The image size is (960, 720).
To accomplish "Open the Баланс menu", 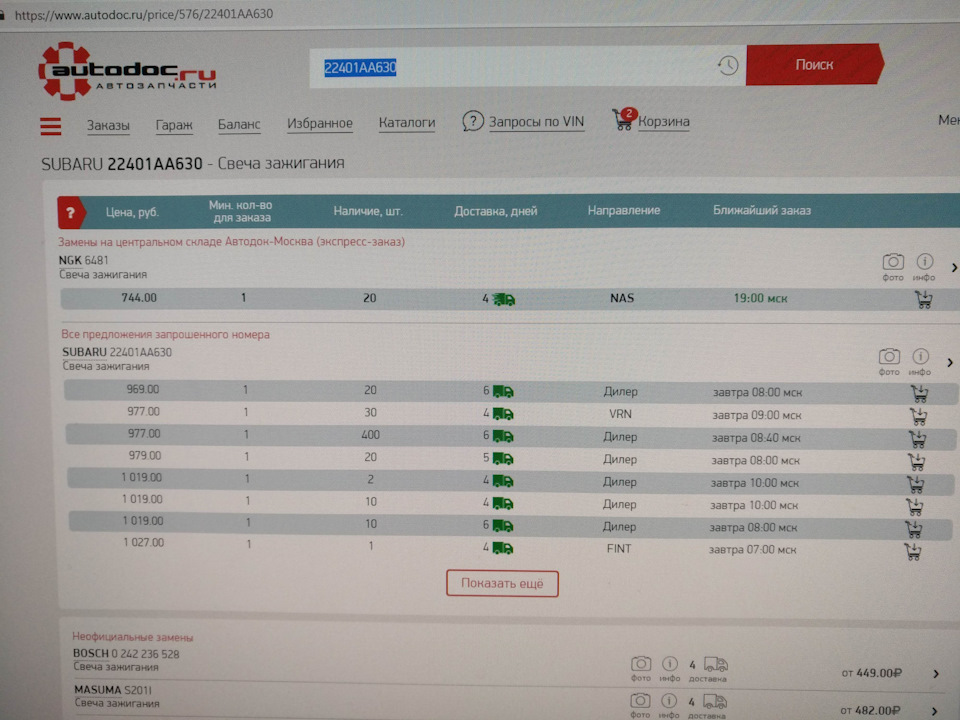I will tap(239, 124).
